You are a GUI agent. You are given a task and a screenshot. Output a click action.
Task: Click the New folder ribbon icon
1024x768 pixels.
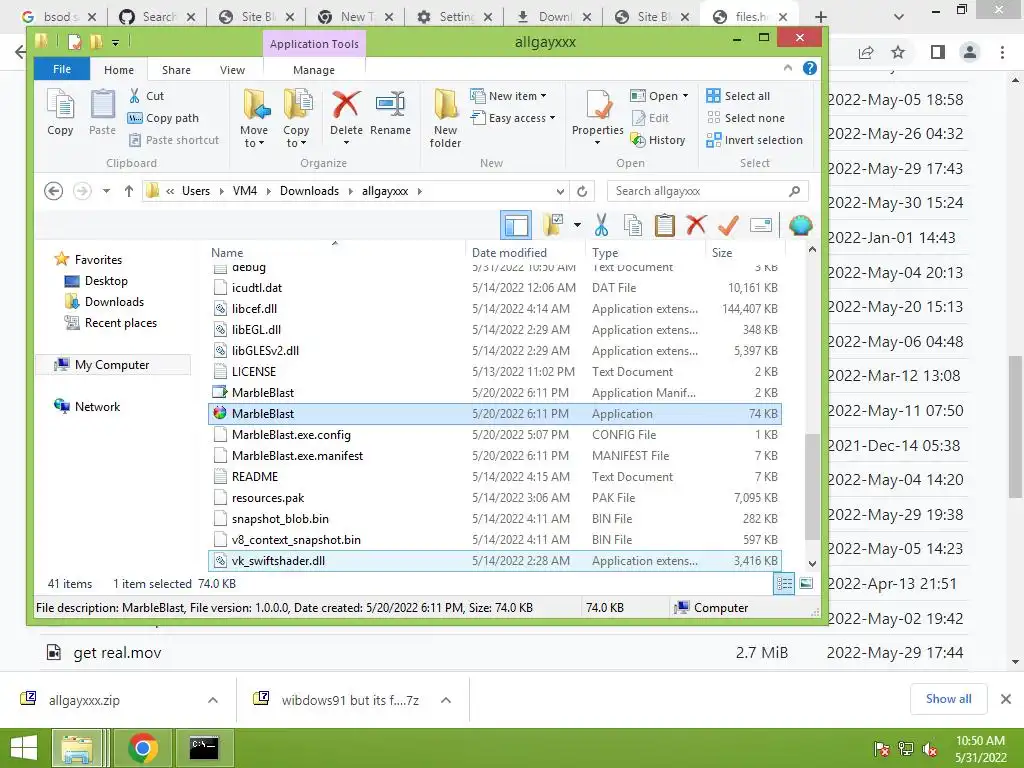pos(445,118)
